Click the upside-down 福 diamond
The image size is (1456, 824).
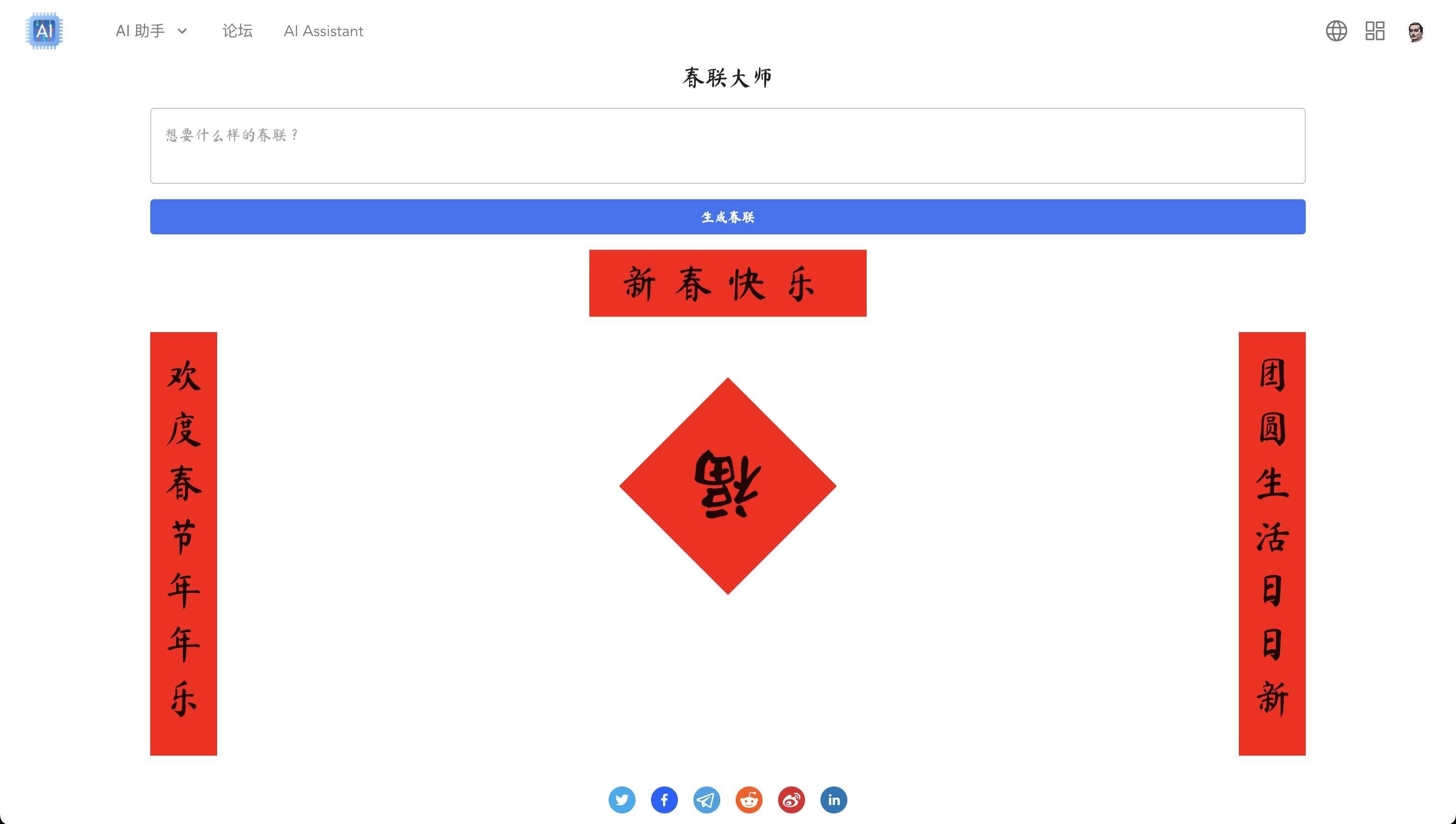[x=728, y=486]
